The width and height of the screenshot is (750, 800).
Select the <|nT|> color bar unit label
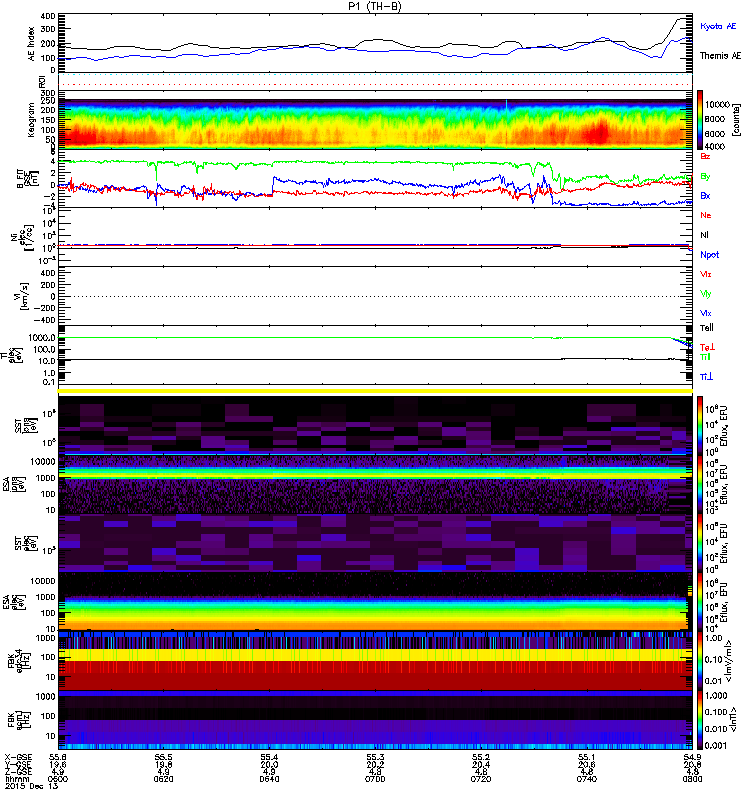[735, 720]
